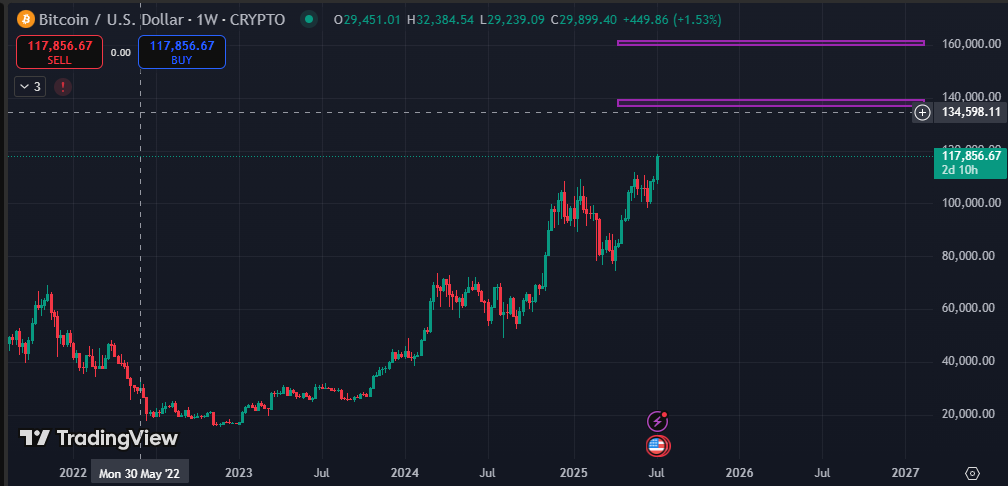Click the green market status dot
The width and height of the screenshot is (1008, 486).
(309, 19)
